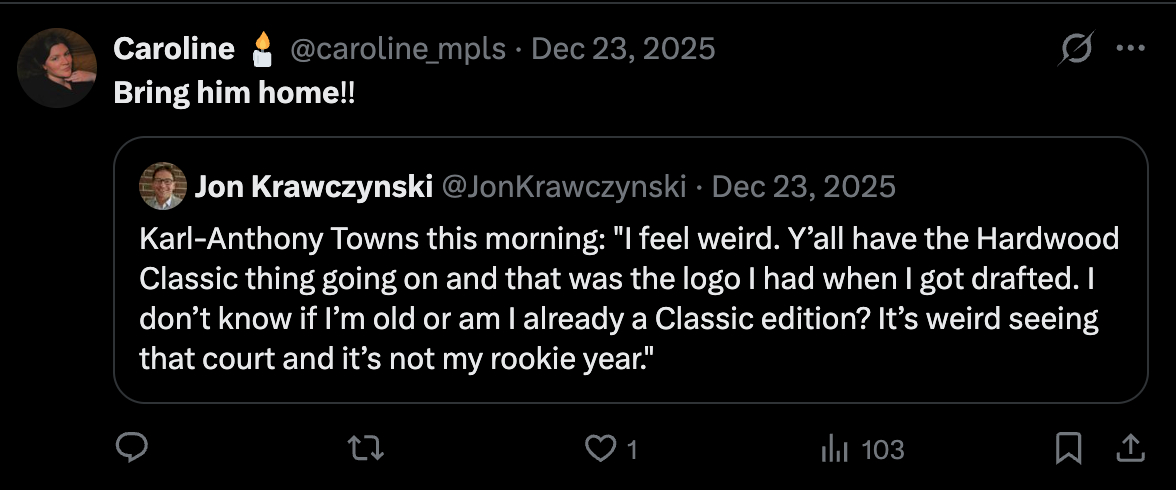1176x490 pixels.
Task: Bookmark Caroline's tweet
Action: coord(1069,449)
